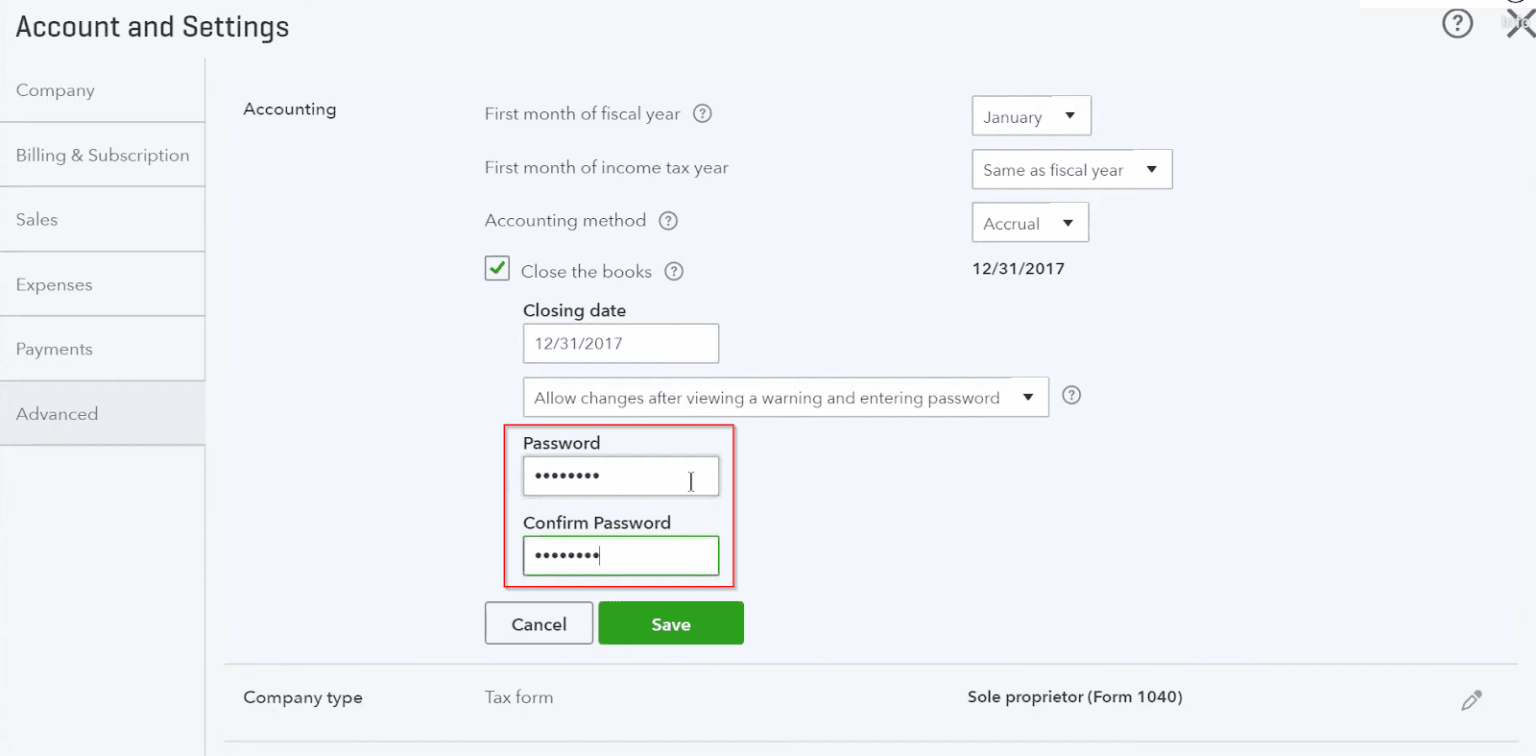
Task: Open help beside the warning dropdown
Action: [1071, 396]
